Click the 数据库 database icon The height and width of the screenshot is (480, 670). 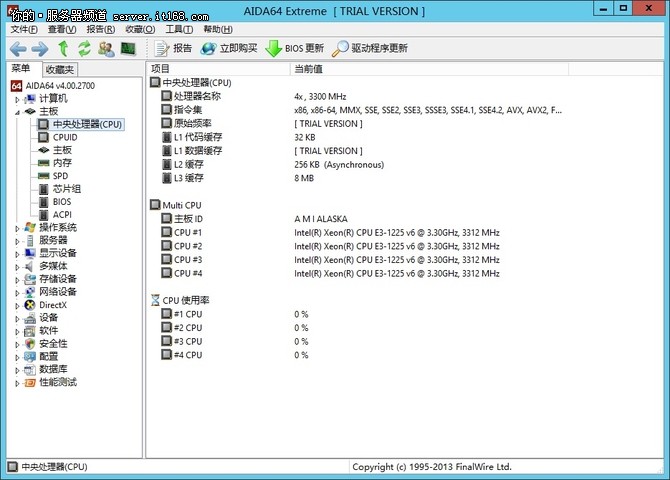tap(30, 369)
